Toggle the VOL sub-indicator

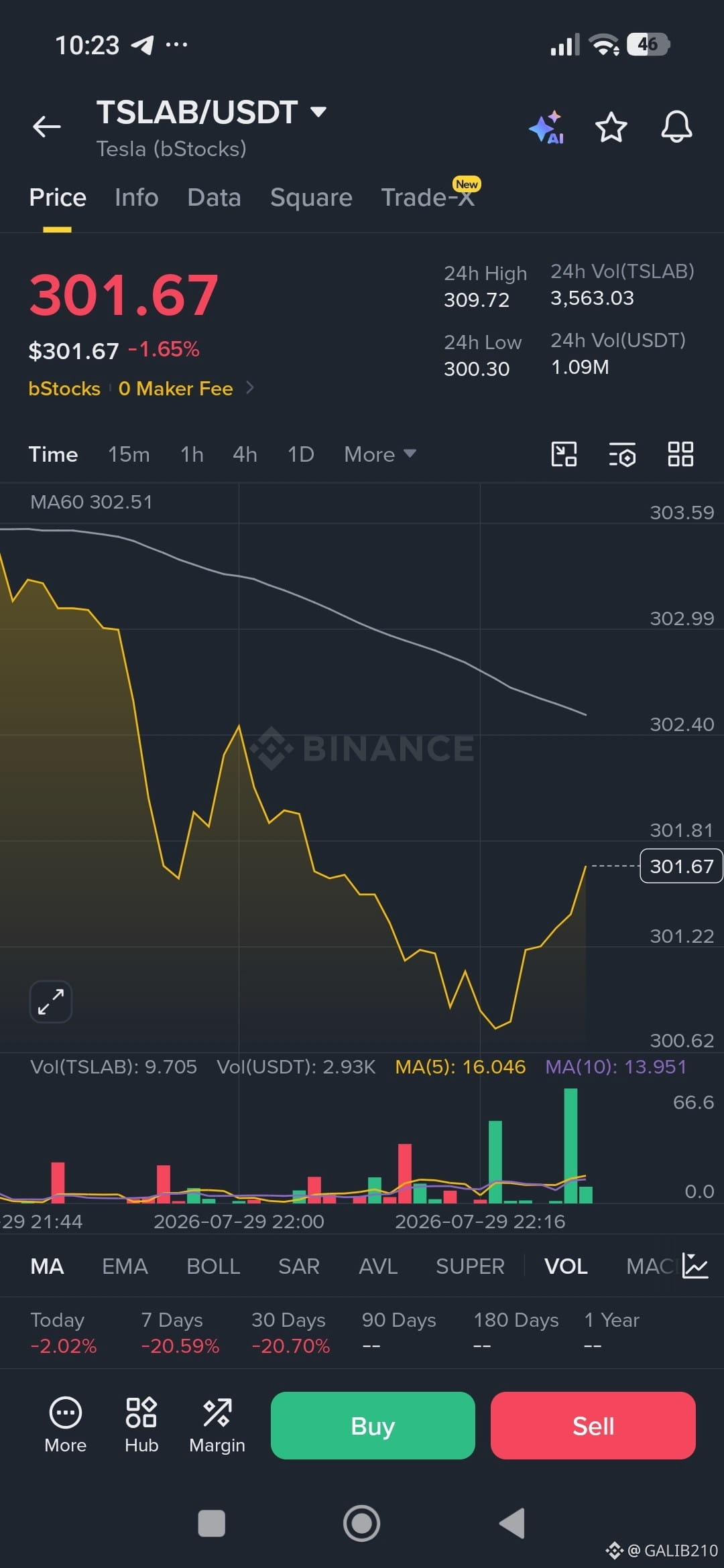click(566, 1266)
